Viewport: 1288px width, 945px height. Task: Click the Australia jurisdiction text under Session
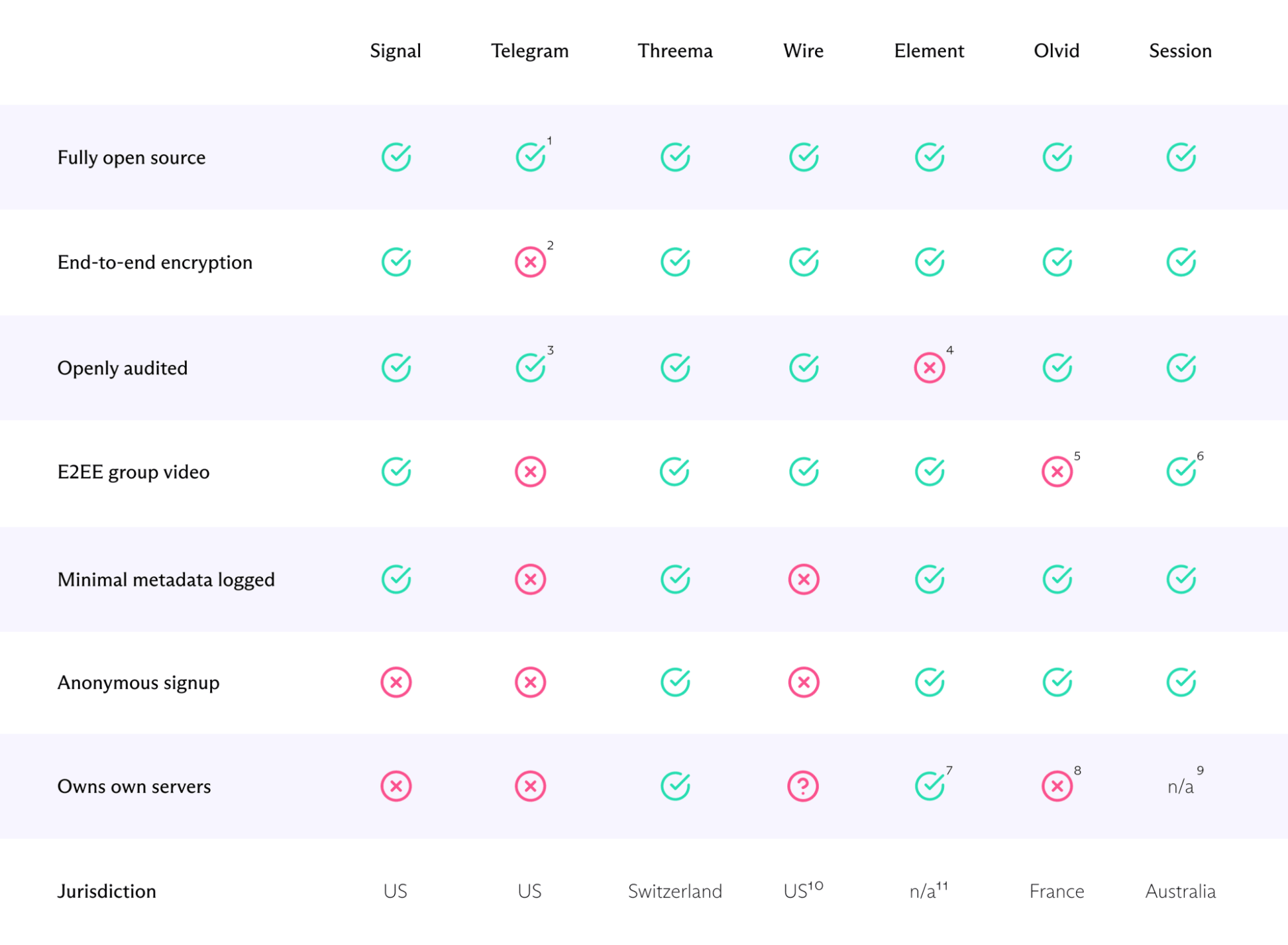(x=1180, y=891)
